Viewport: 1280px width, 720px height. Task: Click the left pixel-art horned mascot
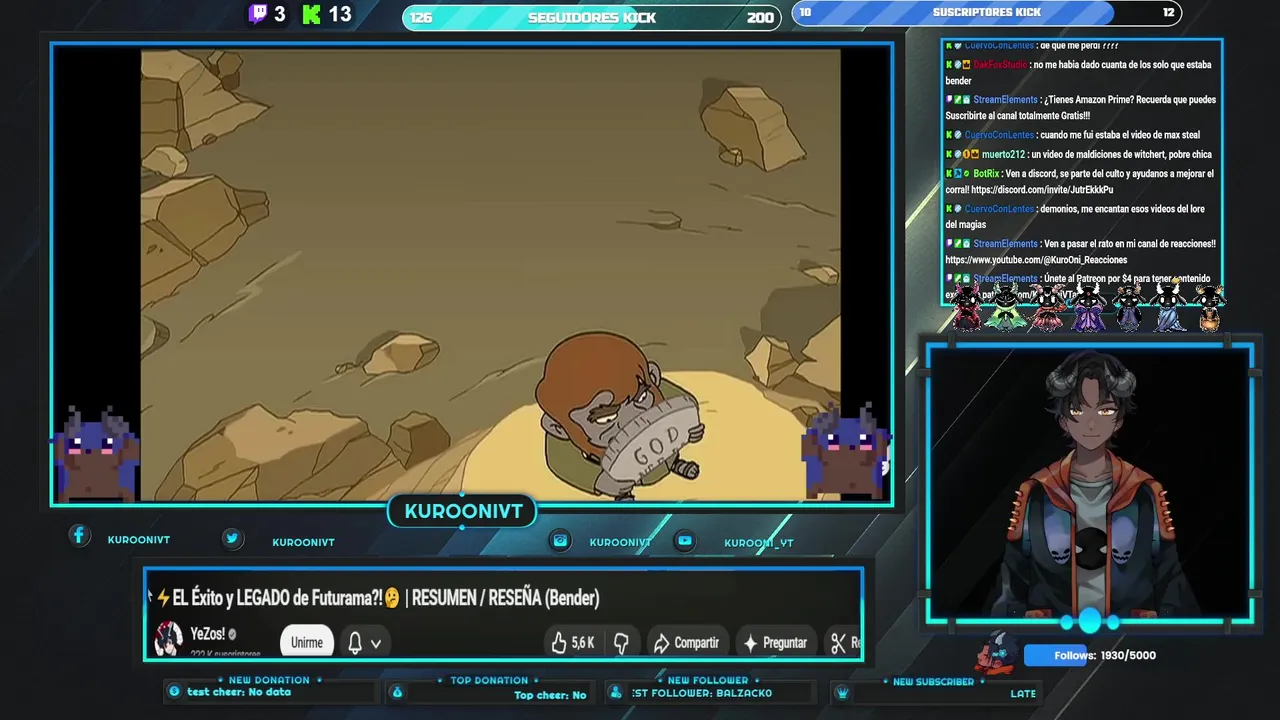tap(95, 453)
